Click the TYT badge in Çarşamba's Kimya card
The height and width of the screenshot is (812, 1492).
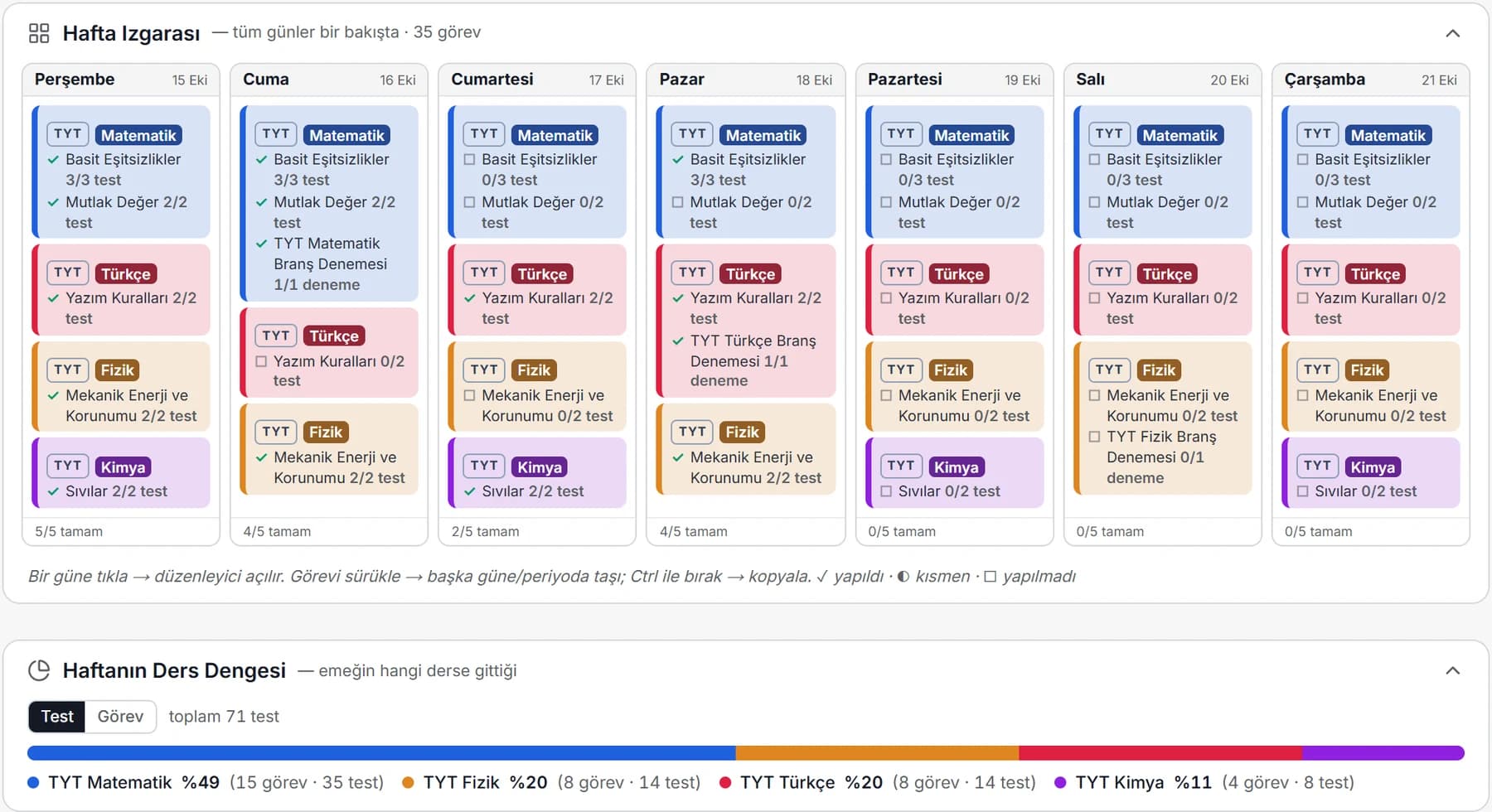[1317, 466]
